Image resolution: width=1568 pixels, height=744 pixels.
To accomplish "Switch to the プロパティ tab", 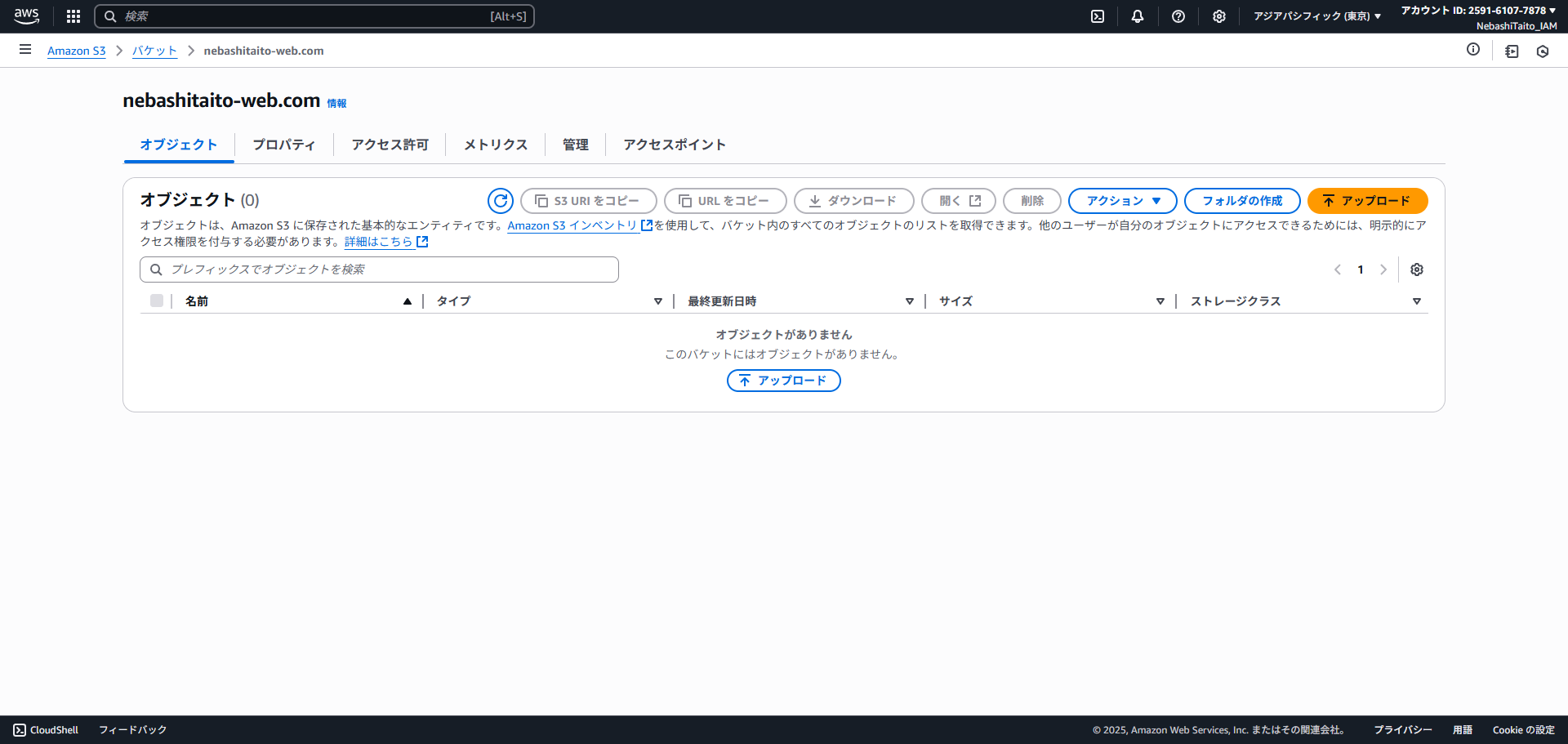I will coord(284,145).
